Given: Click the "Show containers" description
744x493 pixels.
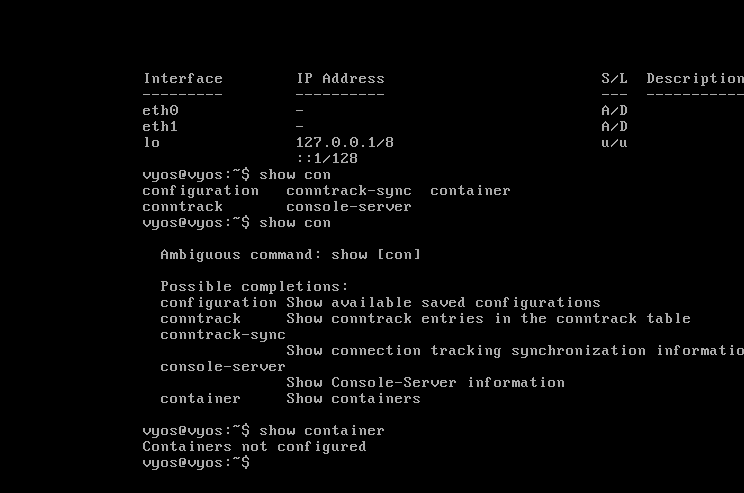Looking at the screenshot, I should (x=353, y=398).
